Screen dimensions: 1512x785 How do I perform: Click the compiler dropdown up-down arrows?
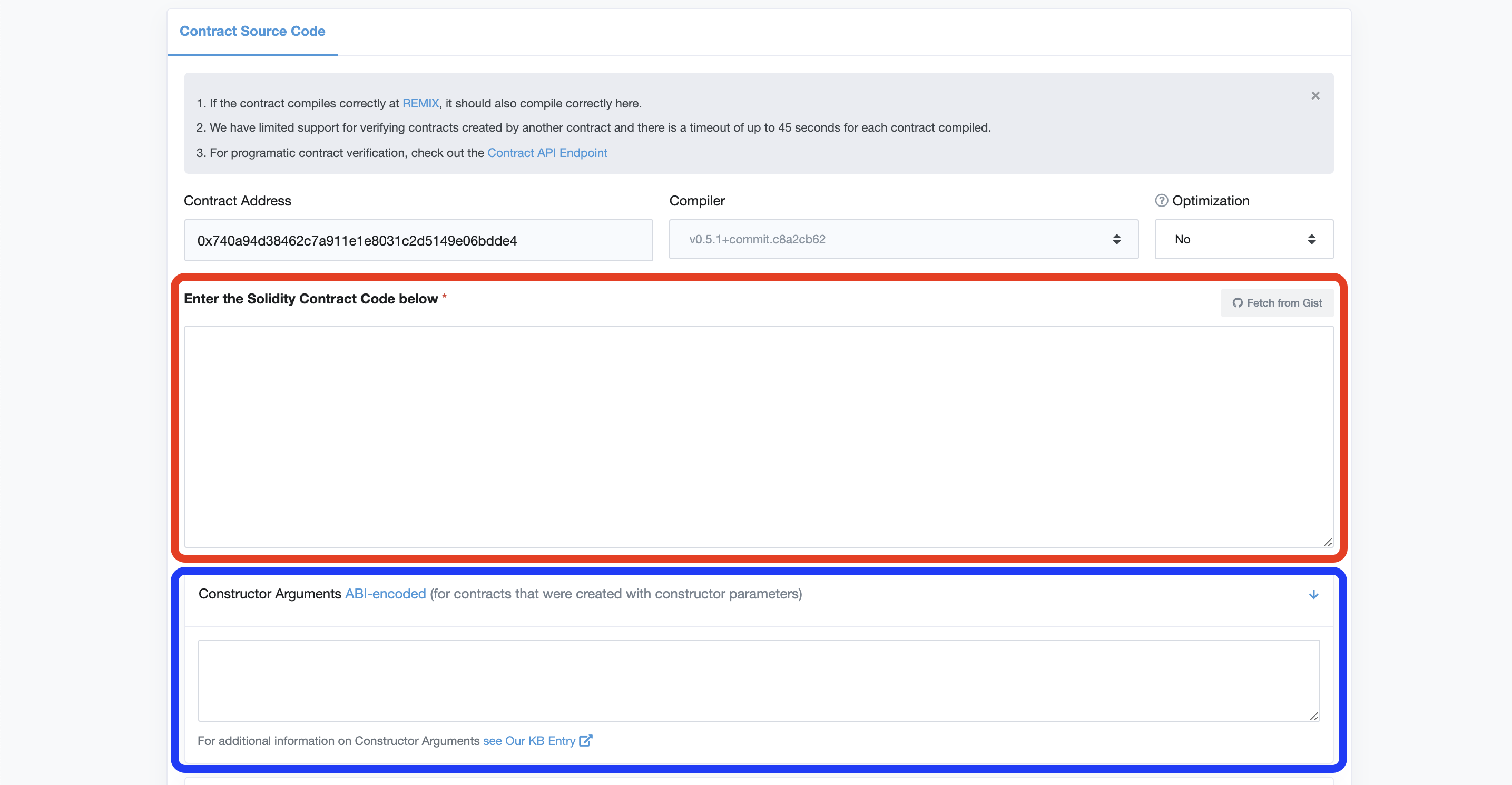tap(1116, 240)
